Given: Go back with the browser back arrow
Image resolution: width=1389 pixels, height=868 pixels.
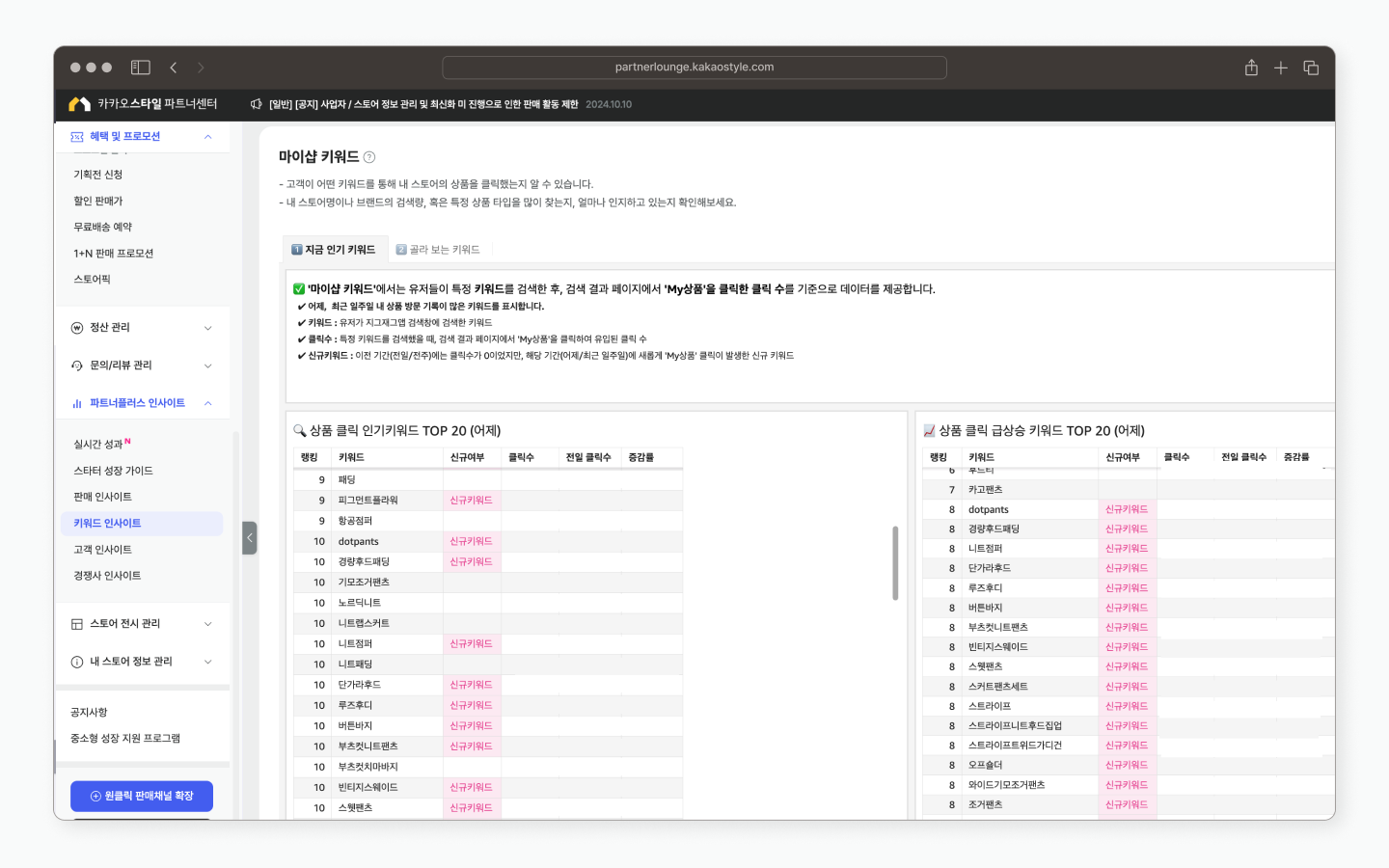Looking at the screenshot, I should click(x=174, y=68).
